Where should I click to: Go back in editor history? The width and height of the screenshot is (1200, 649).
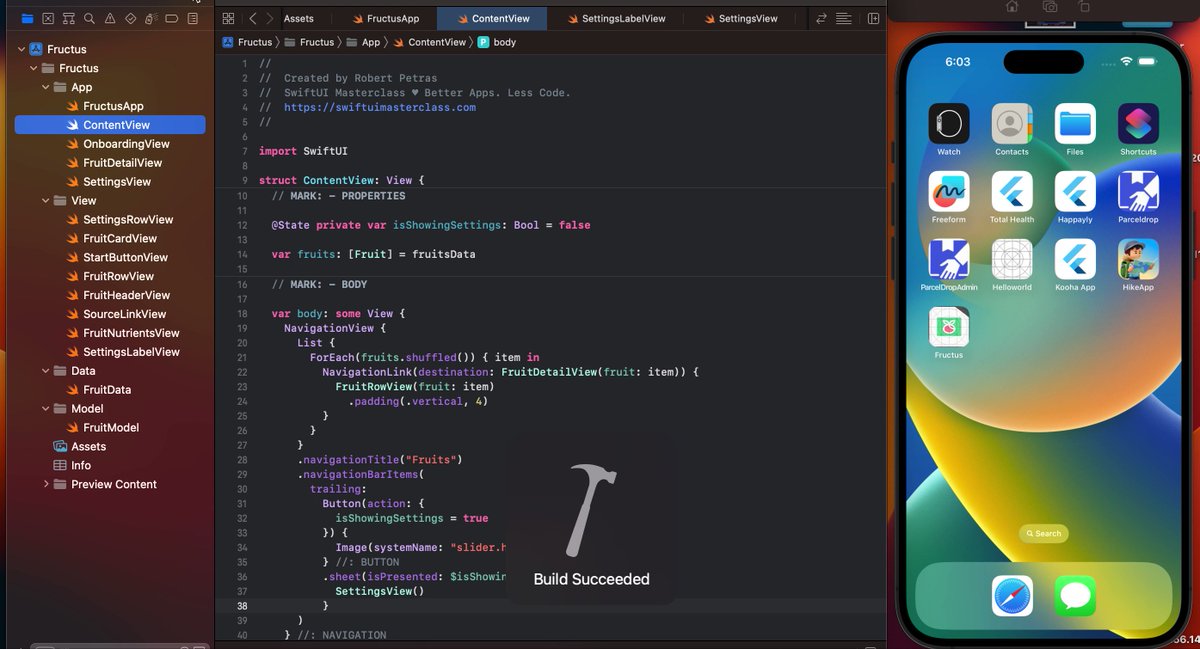(x=253, y=18)
